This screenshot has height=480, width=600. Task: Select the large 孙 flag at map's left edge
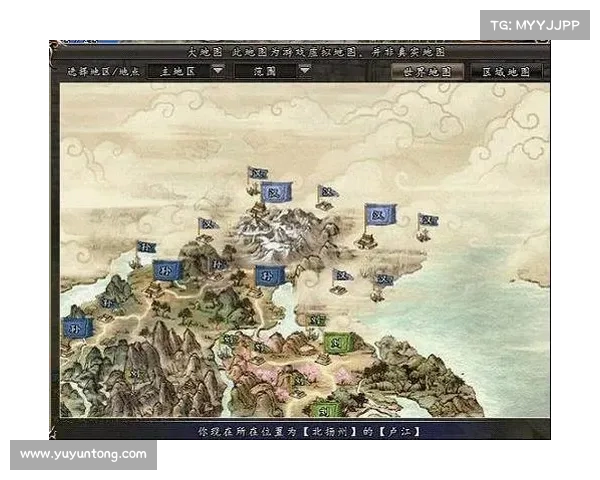click(78, 328)
